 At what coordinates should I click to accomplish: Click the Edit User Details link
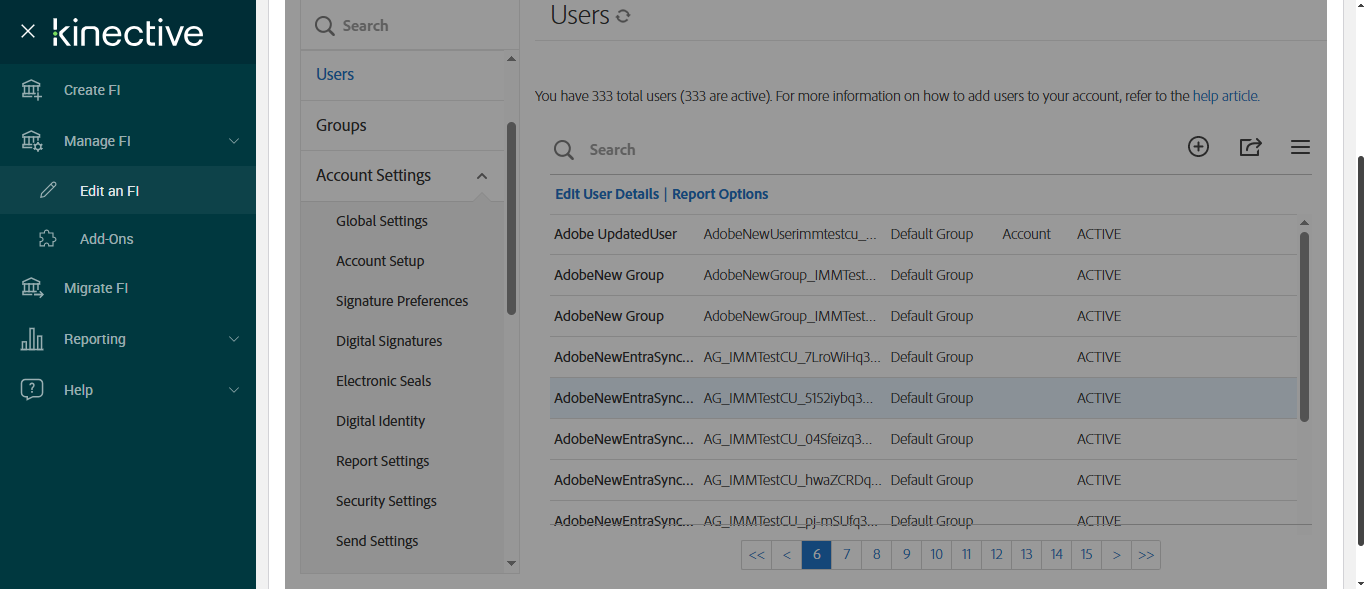(x=607, y=194)
